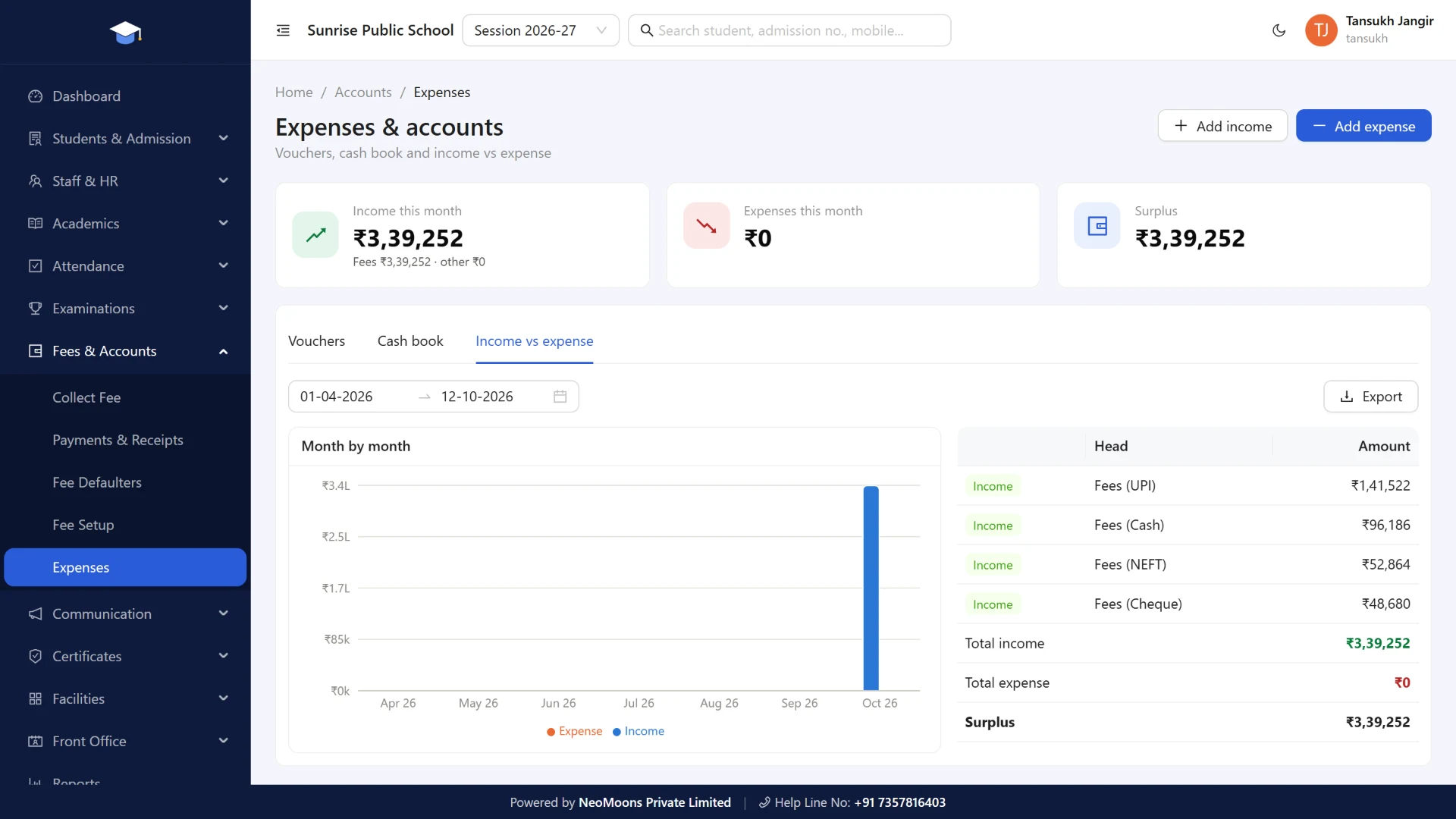This screenshot has height=819, width=1456.
Task: Open Fee Setup submenu item
Action: [125, 525]
